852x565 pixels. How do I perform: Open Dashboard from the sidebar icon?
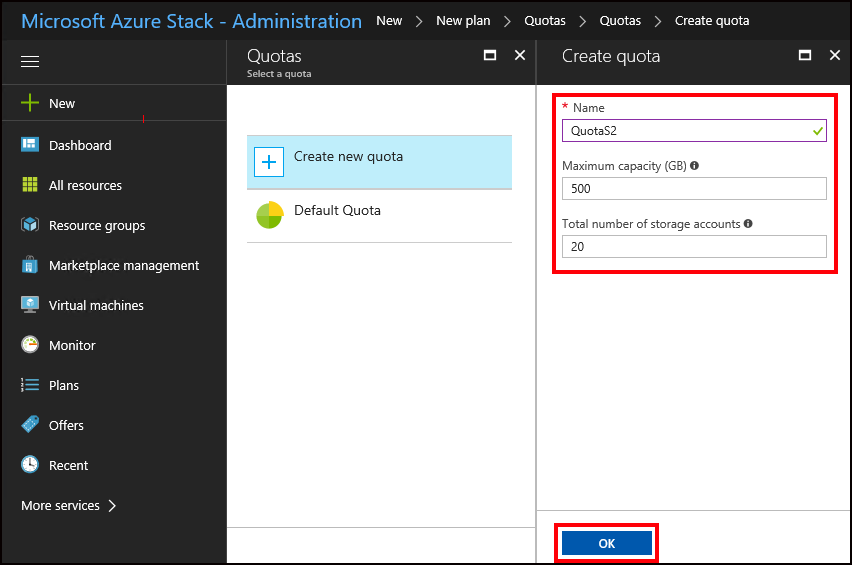coord(30,145)
